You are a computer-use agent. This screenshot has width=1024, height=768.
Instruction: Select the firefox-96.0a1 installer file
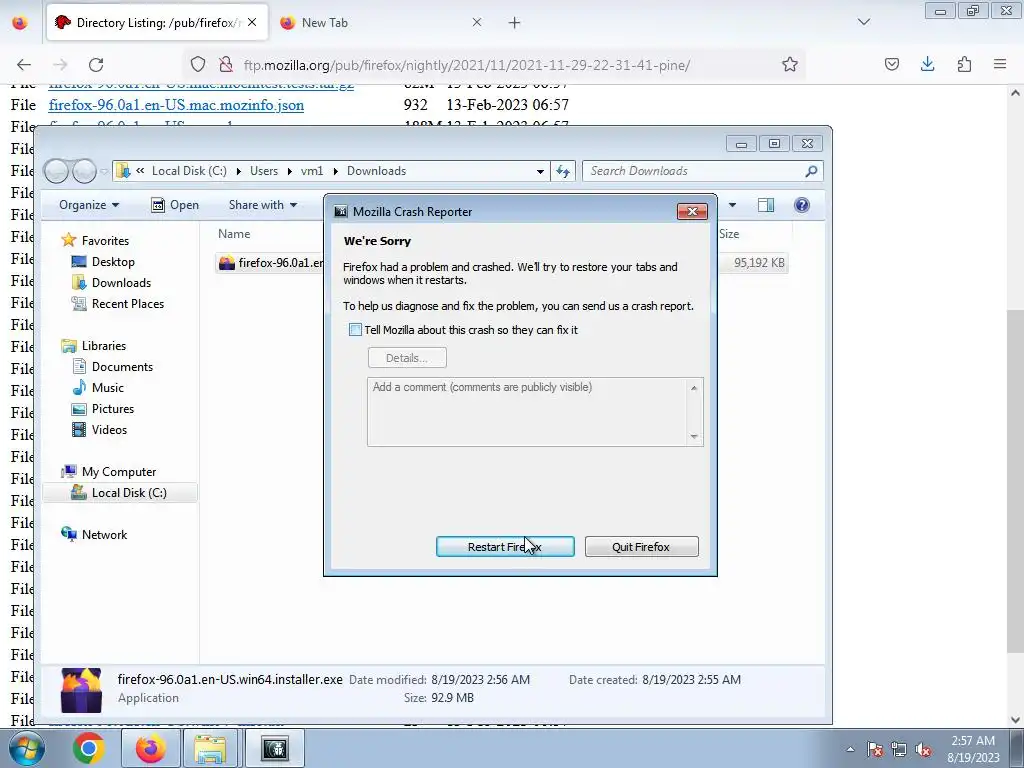(271, 263)
